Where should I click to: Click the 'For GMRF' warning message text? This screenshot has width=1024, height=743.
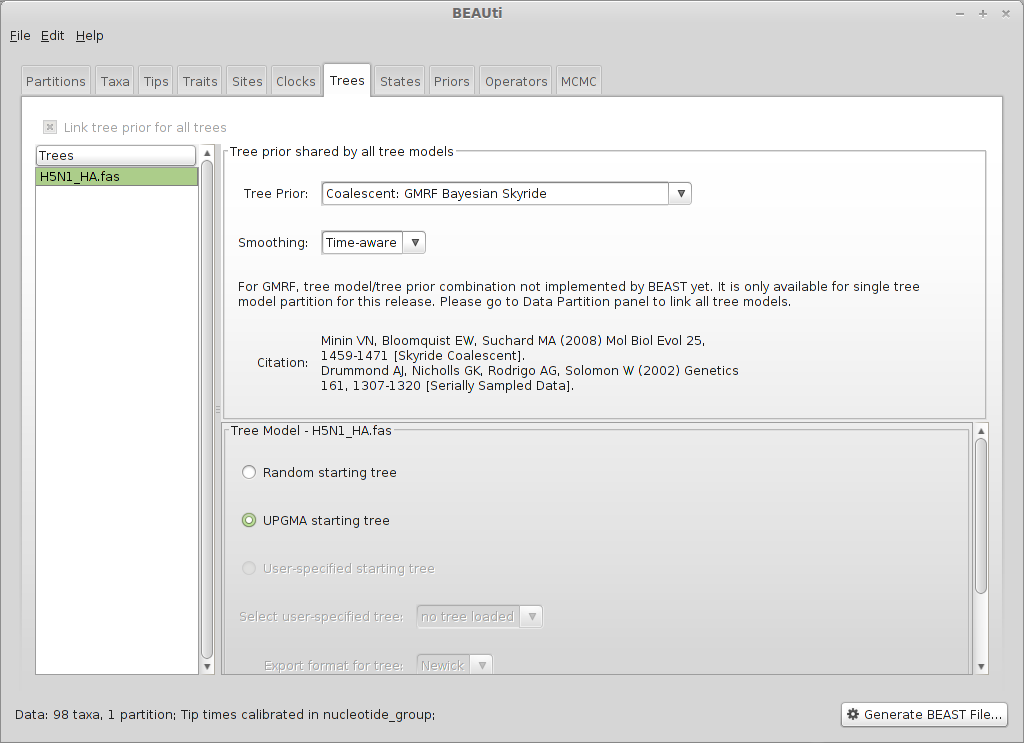point(579,294)
